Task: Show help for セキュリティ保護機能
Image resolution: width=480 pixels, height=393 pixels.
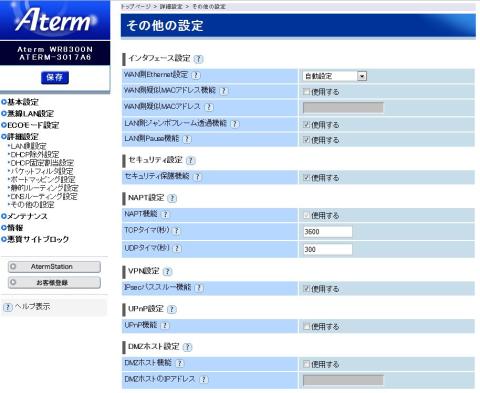Action: (197, 177)
